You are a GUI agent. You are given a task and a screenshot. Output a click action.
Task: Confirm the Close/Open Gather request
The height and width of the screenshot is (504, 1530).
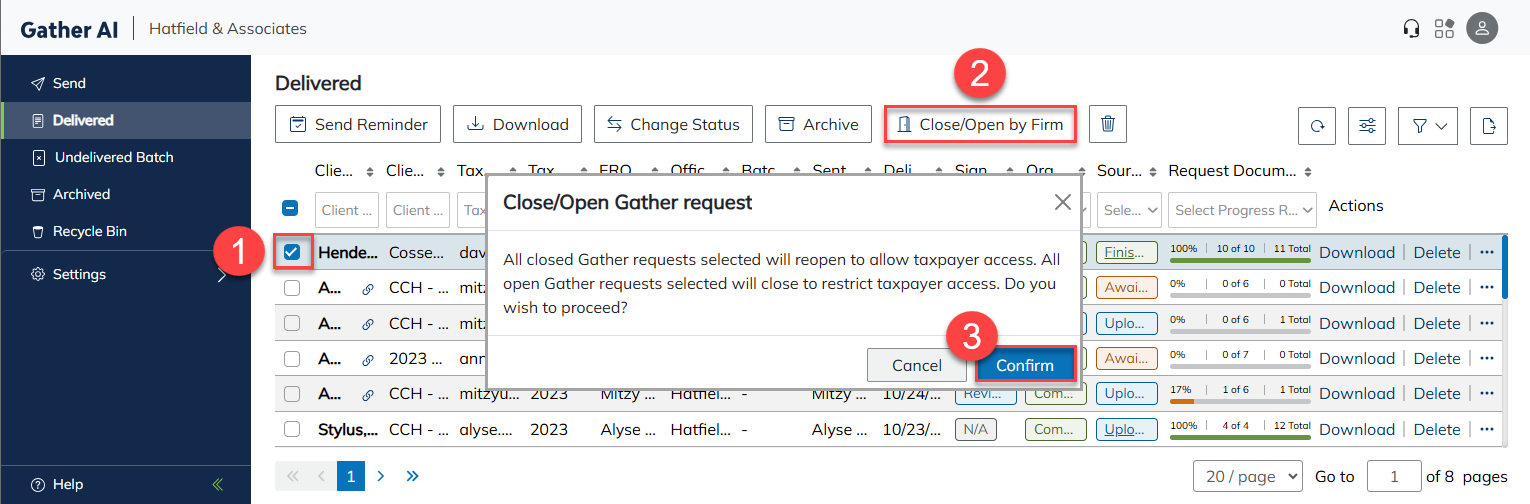coord(1025,365)
